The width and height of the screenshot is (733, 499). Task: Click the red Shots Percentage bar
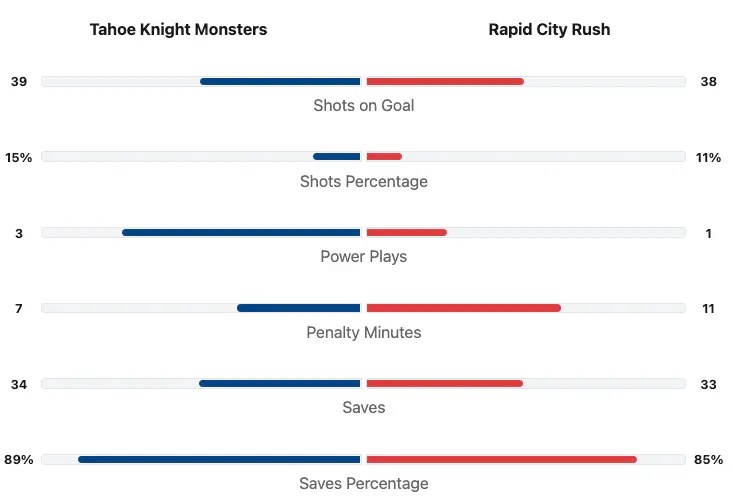pyautogui.click(x=384, y=156)
